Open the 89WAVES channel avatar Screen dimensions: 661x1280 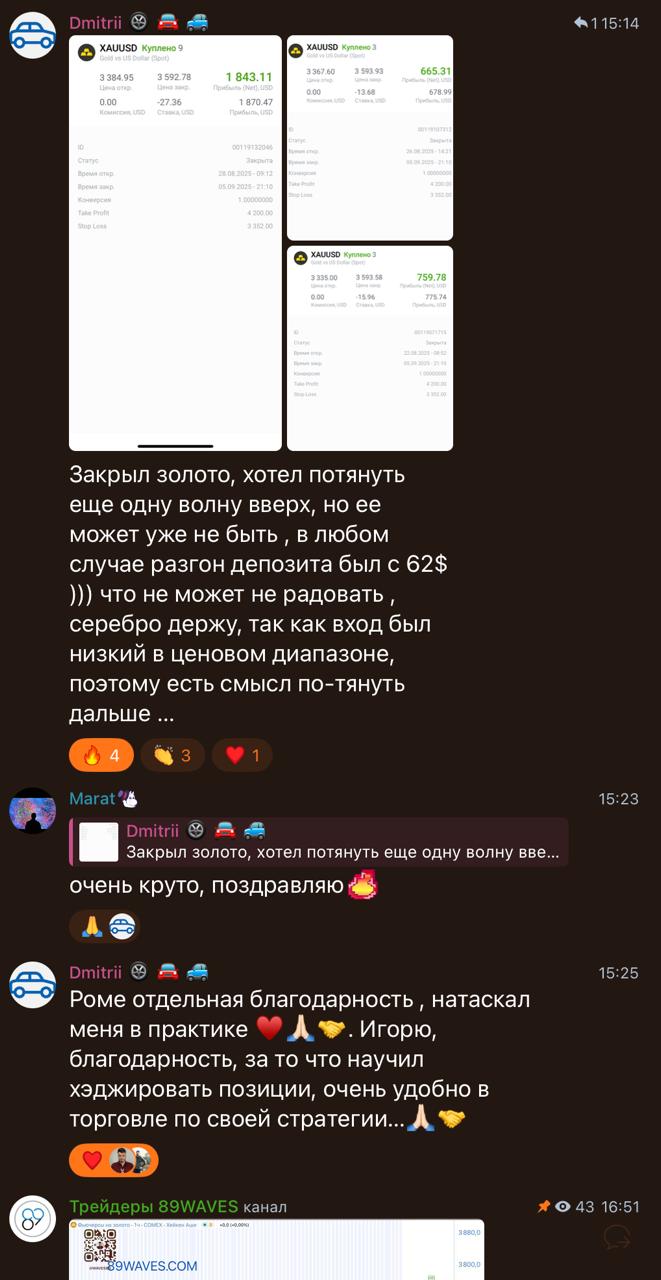pos(32,1219)
